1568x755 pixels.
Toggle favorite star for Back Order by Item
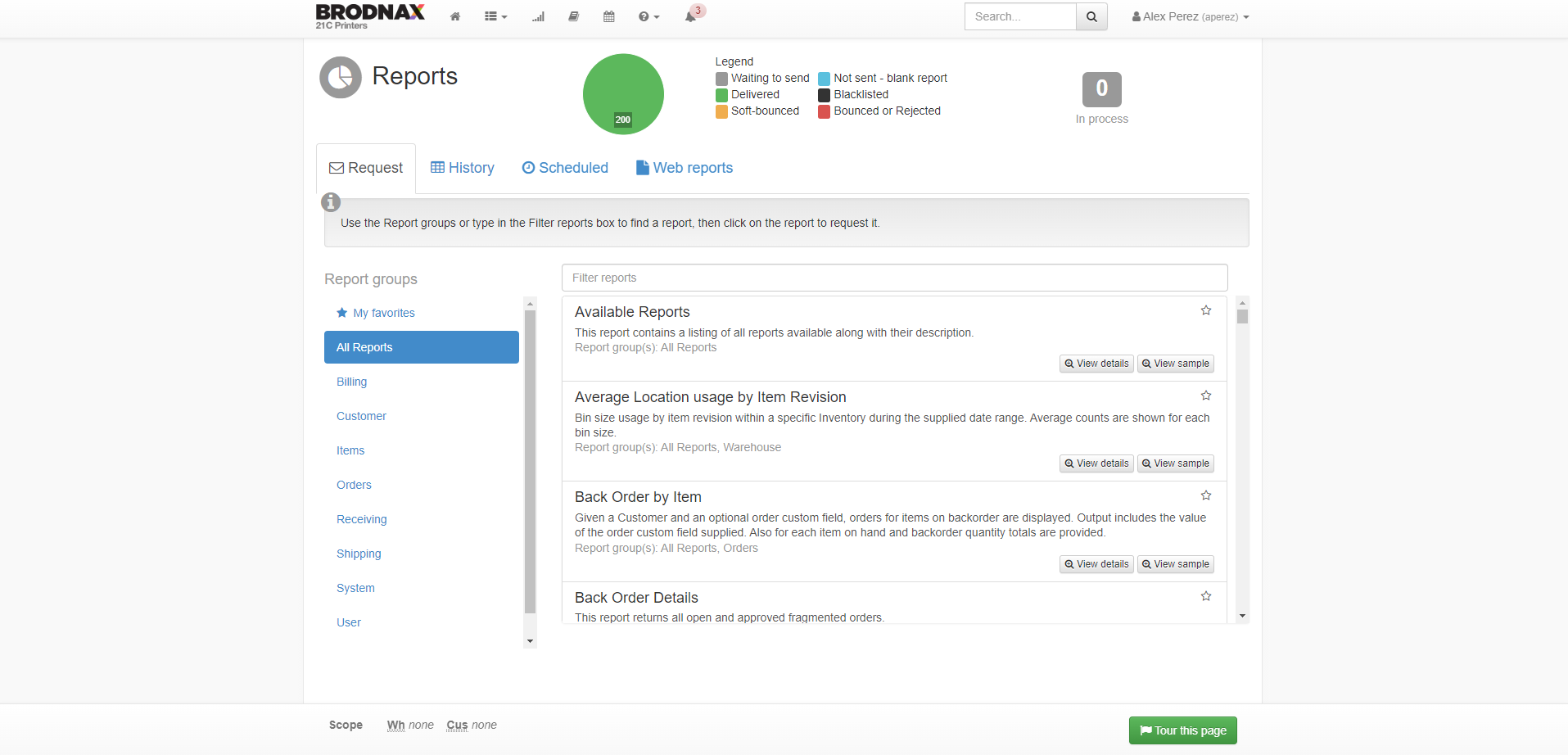(x=1206, y=495)
